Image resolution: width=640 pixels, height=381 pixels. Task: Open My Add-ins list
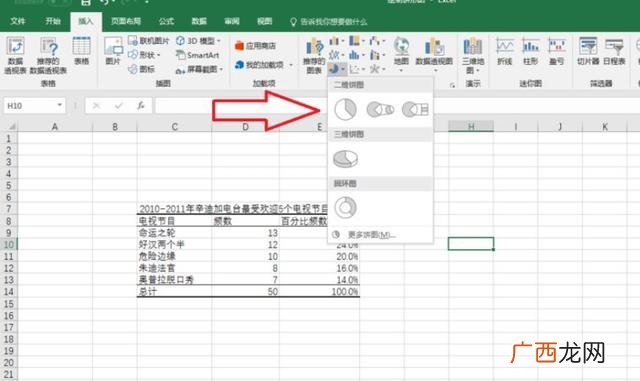(x=264, y=65)
